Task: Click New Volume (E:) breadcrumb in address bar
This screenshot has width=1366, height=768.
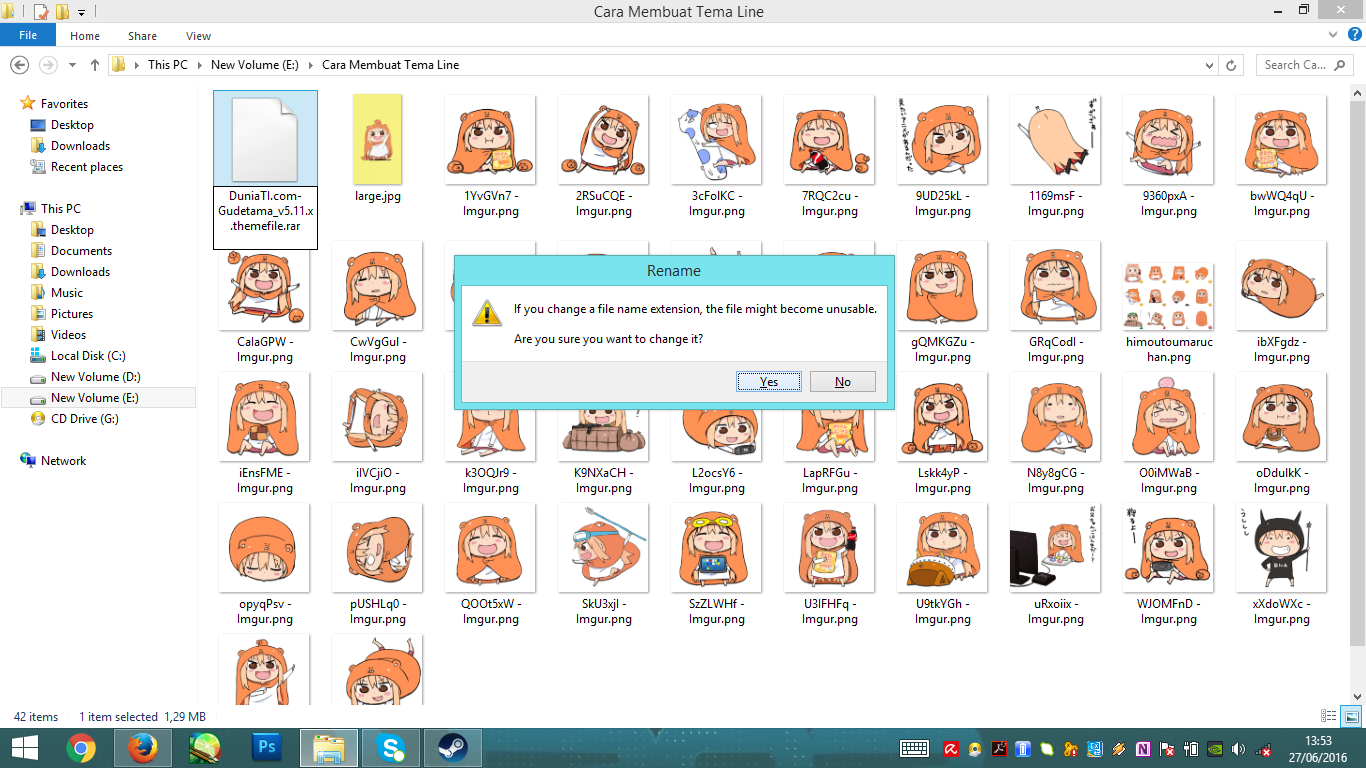Action: coord(254,64)
